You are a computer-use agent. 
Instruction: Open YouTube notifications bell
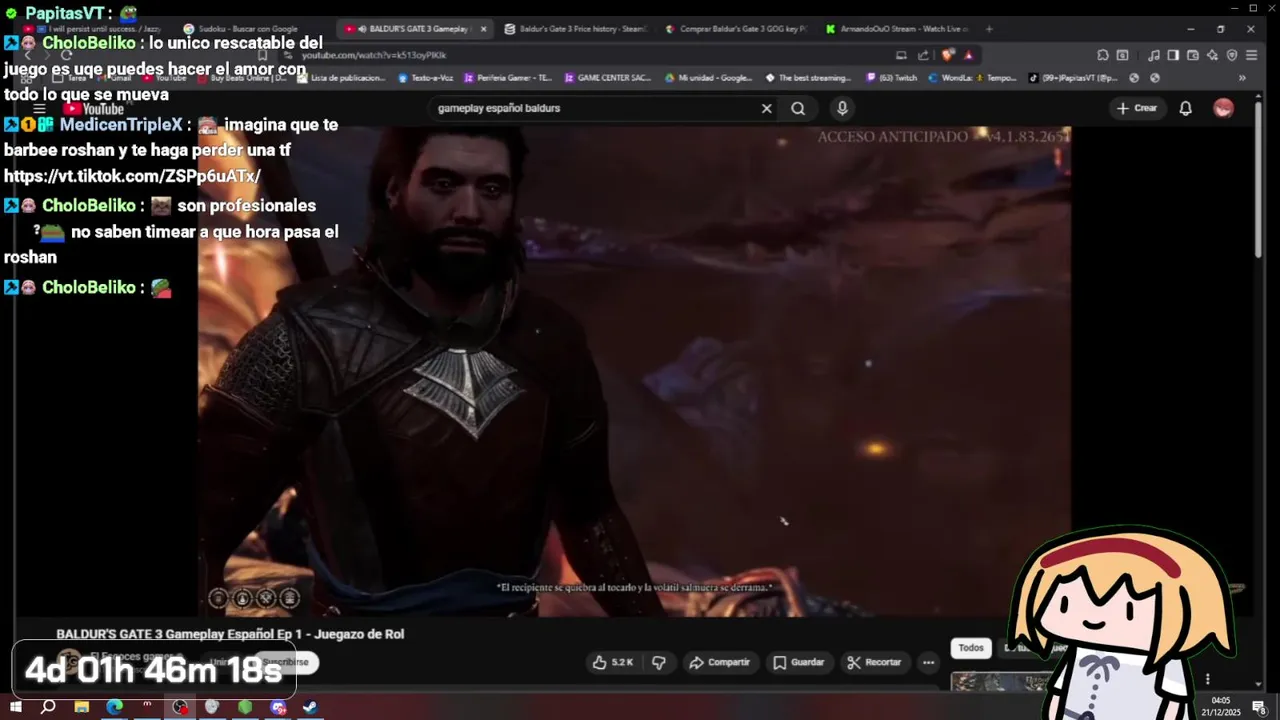[1185, 108]
